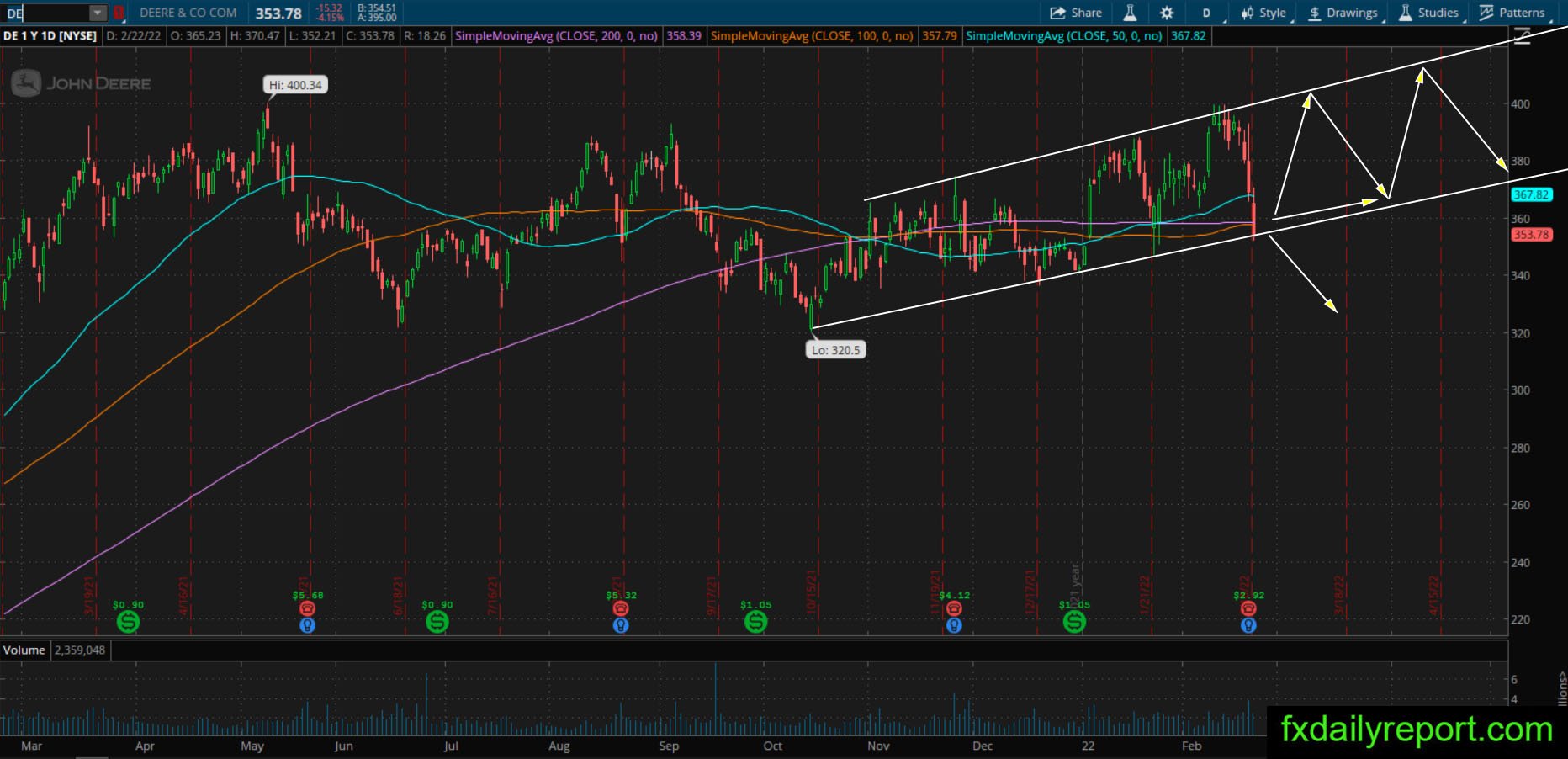
Task: Open the Style dropdown menu
Action: click(1263, 13)
